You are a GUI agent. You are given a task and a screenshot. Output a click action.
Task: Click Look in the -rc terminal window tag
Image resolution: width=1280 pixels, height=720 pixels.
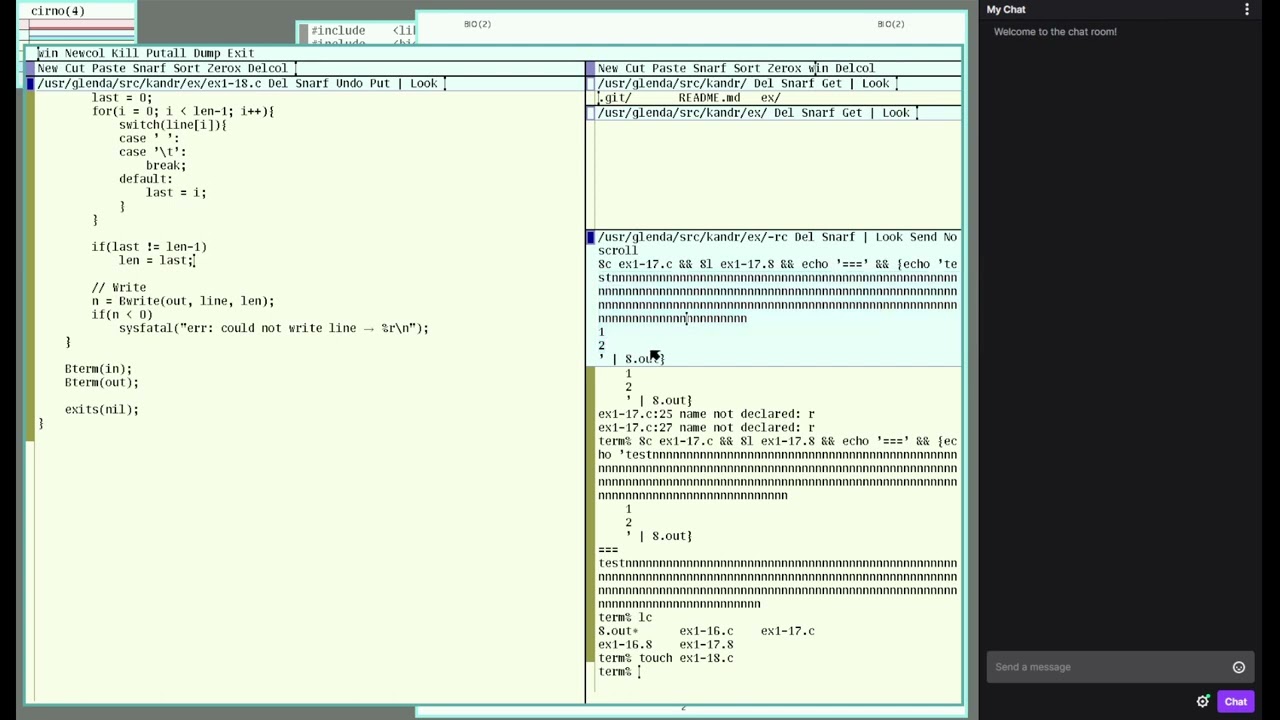pos(889,237)
